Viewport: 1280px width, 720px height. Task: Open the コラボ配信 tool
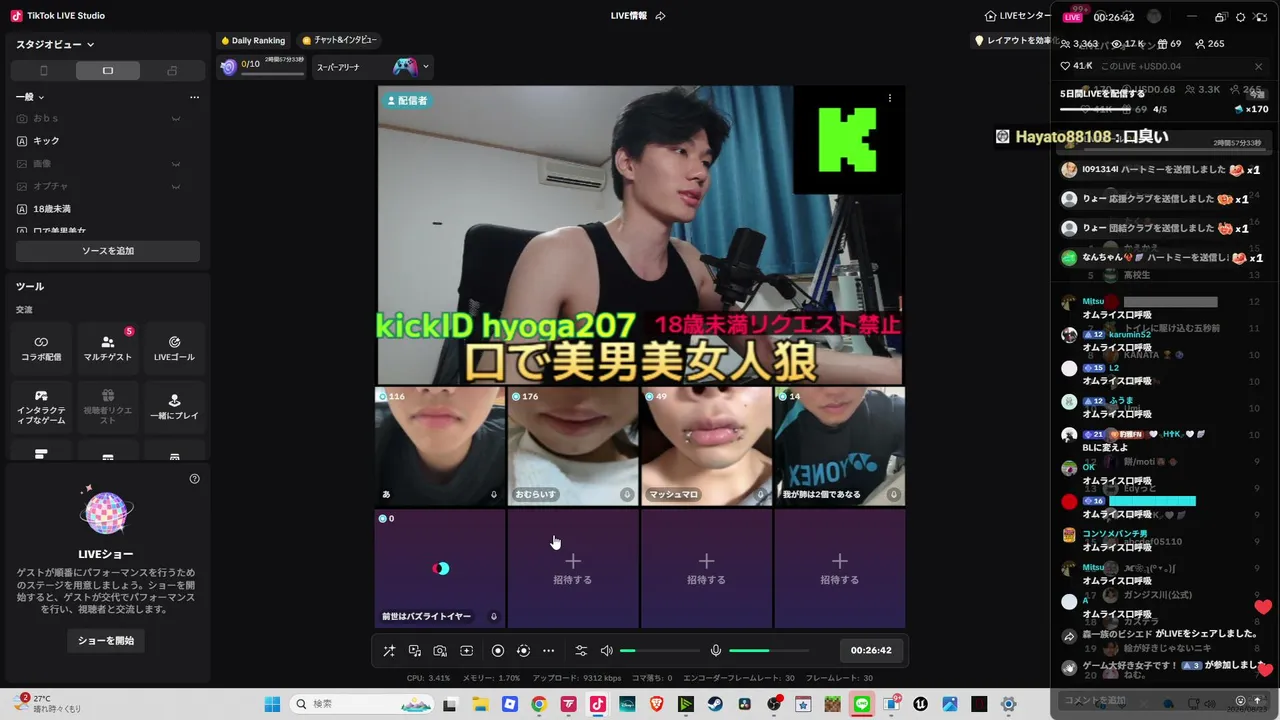[41, 348]
